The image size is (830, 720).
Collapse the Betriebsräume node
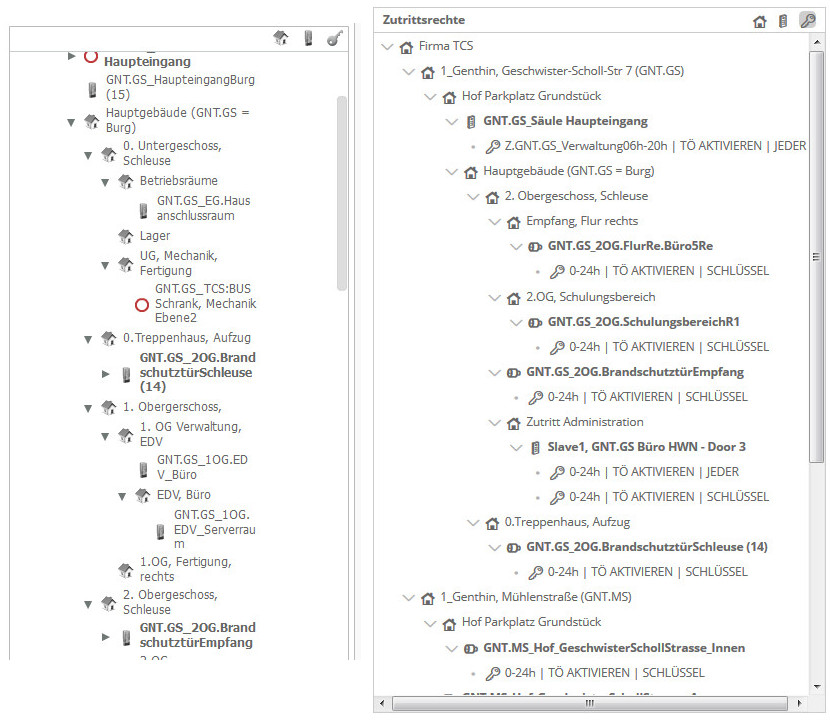coord(105,182)
